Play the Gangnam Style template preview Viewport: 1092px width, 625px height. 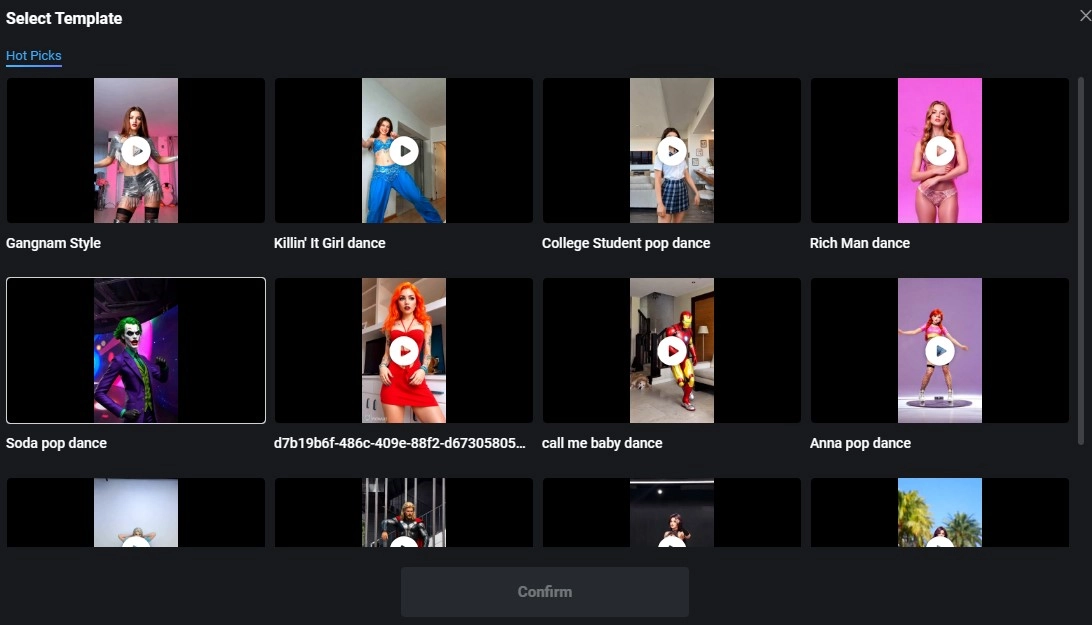(x=135, y=150)
